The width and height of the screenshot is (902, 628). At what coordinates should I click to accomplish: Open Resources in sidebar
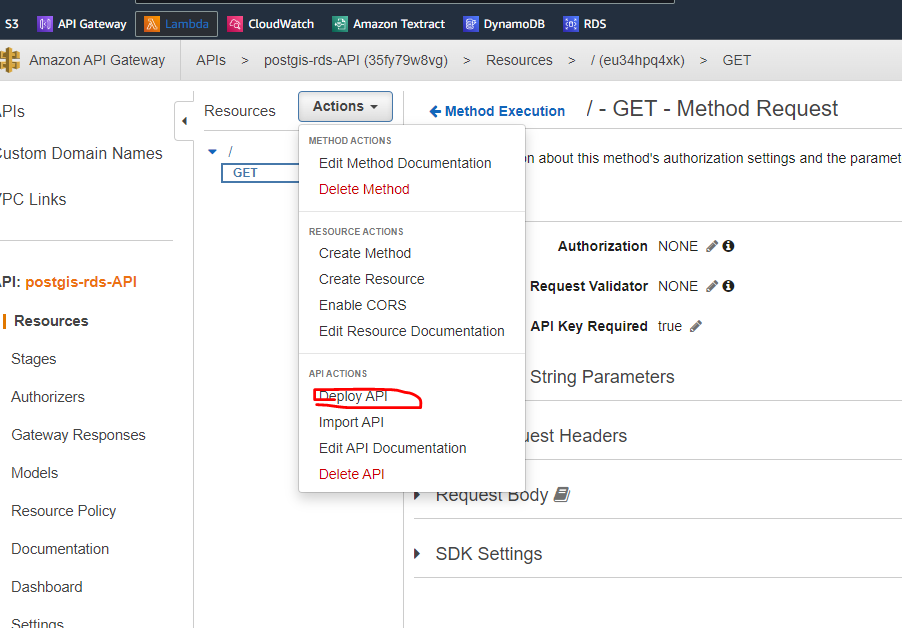click(51, 321)
